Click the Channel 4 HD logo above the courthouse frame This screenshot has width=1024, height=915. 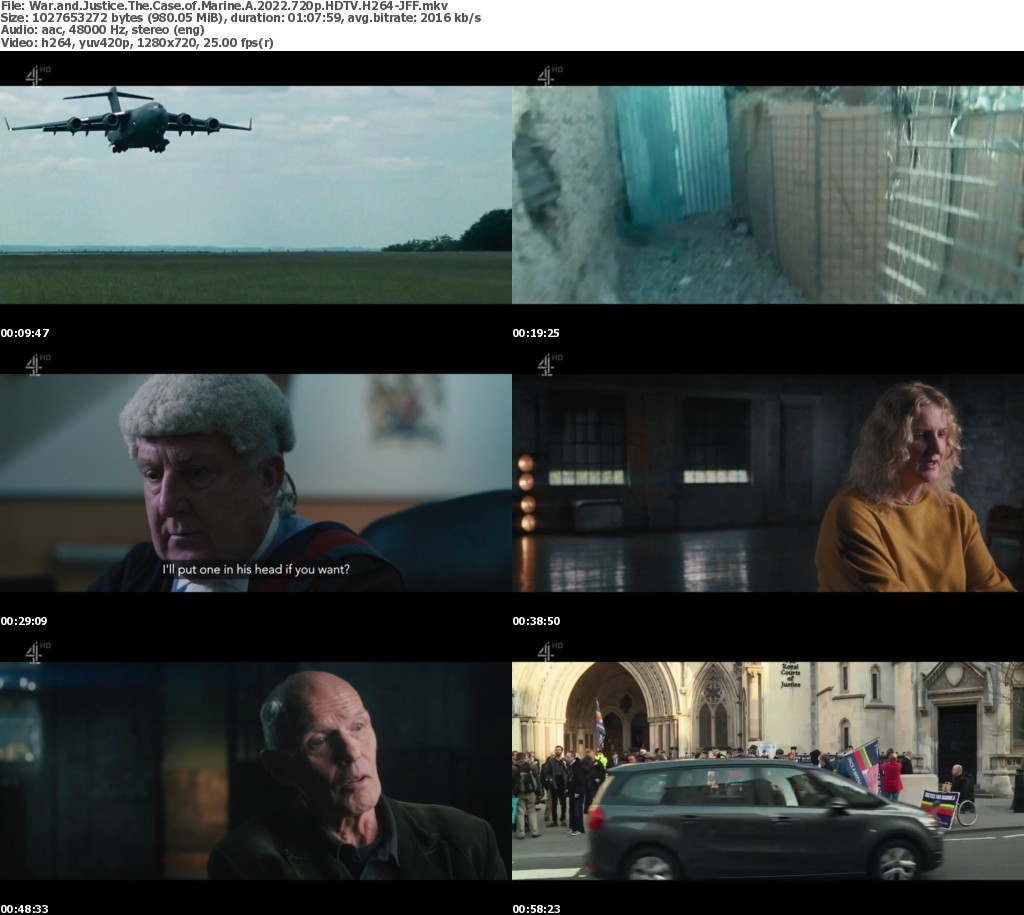(549, 652)
